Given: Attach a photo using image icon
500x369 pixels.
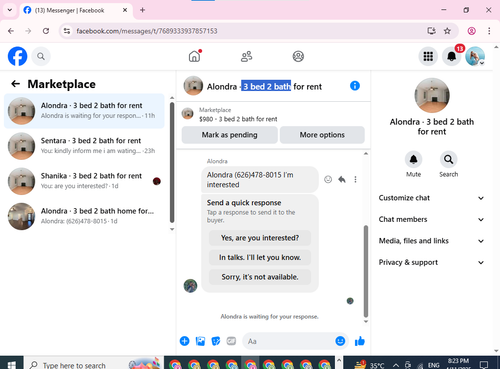Looking at the screenshot, I should (200, 341).
